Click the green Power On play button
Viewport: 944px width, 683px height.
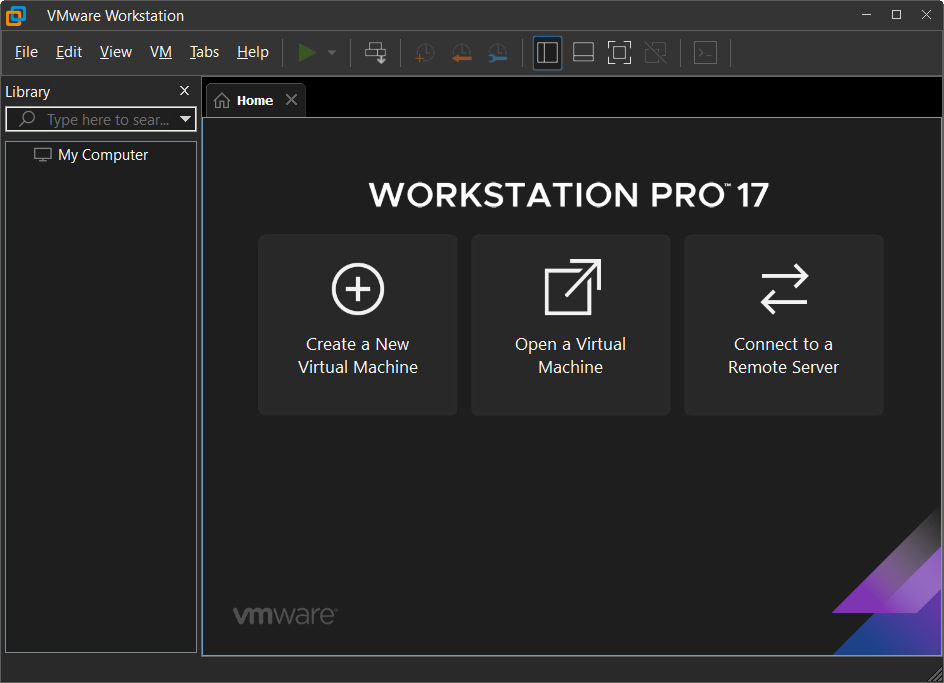tap(307, 52)
